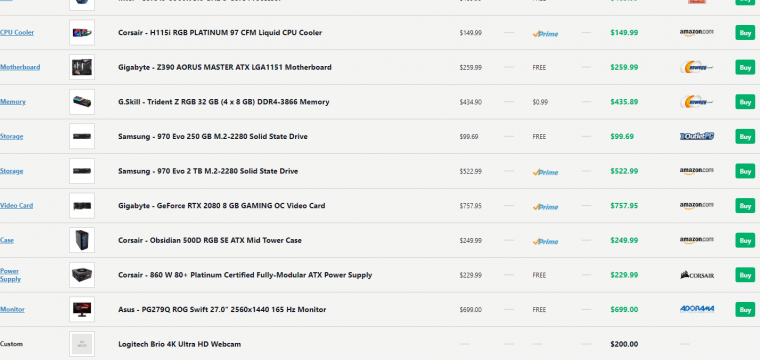760x360 pixels.
Task: Click the OutletPC logo on Samsung 250 GB row
Action: 697,137
